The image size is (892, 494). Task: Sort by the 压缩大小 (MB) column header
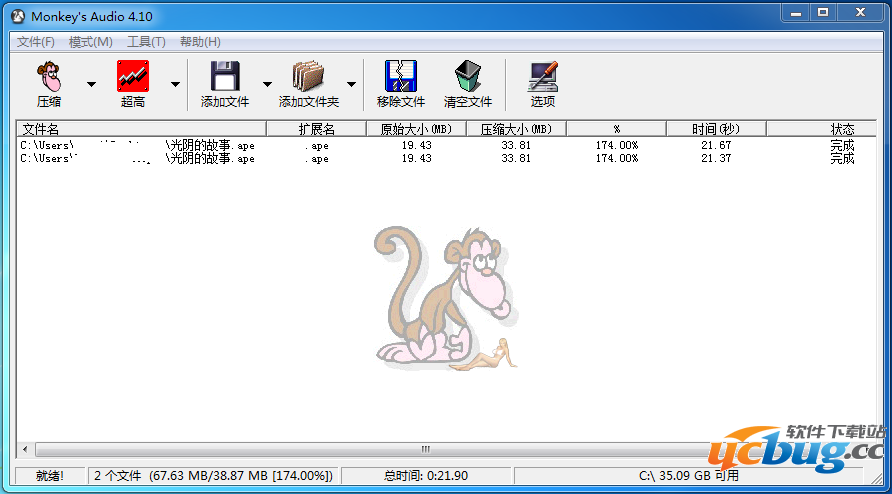point(516,129)
